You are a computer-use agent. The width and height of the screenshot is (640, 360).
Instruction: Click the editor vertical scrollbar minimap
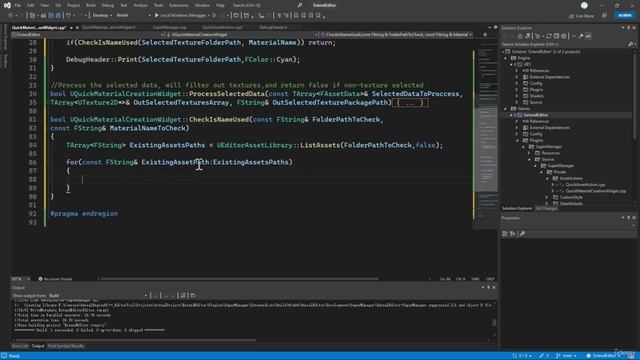[x=486, y=139]
